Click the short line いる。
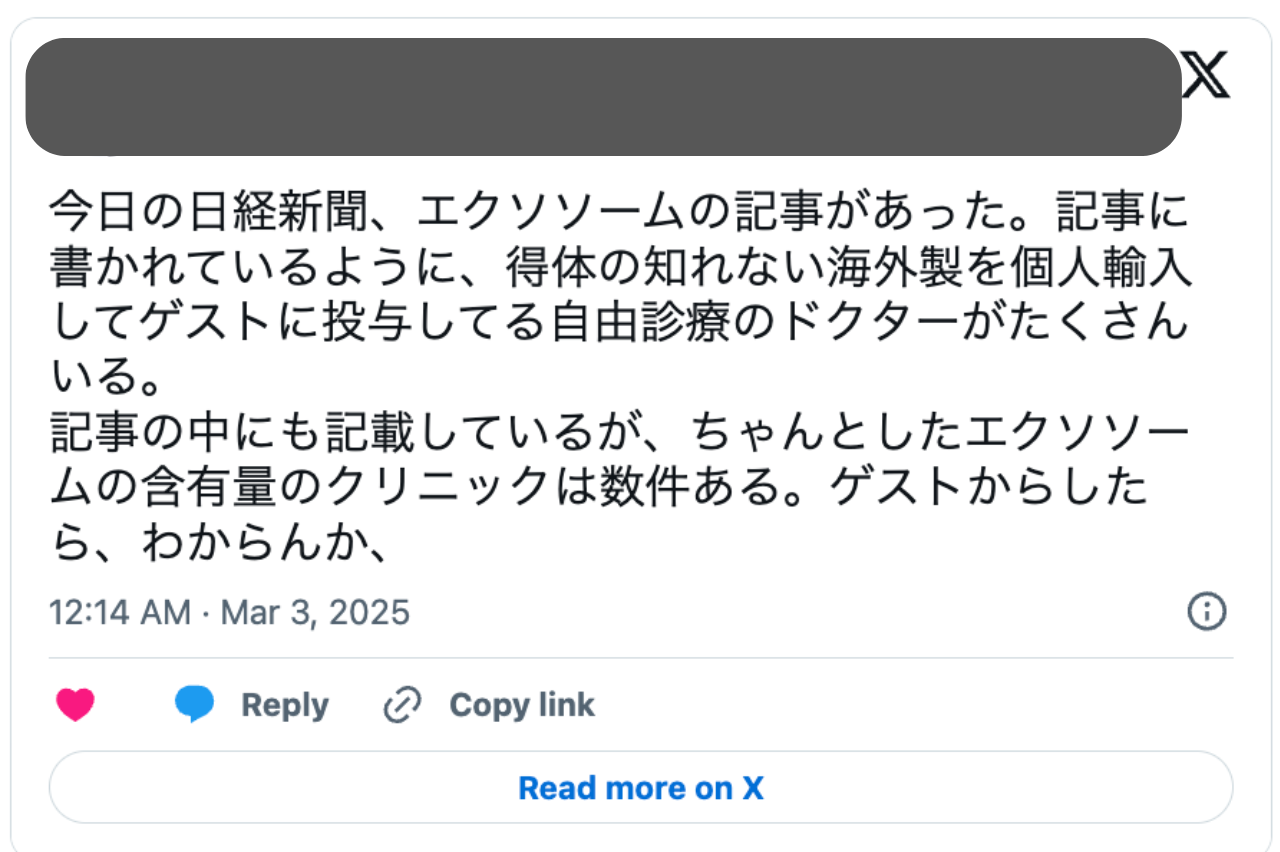 (100, 378)
